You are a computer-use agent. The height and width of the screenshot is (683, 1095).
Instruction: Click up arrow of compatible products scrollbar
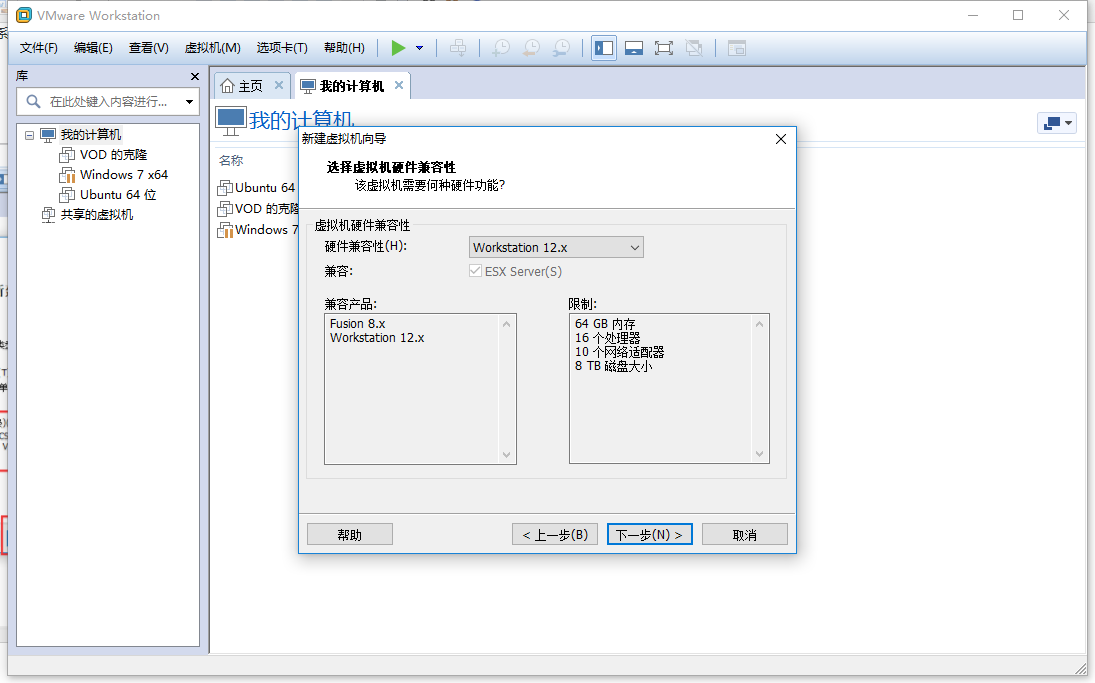pos(506,324)
